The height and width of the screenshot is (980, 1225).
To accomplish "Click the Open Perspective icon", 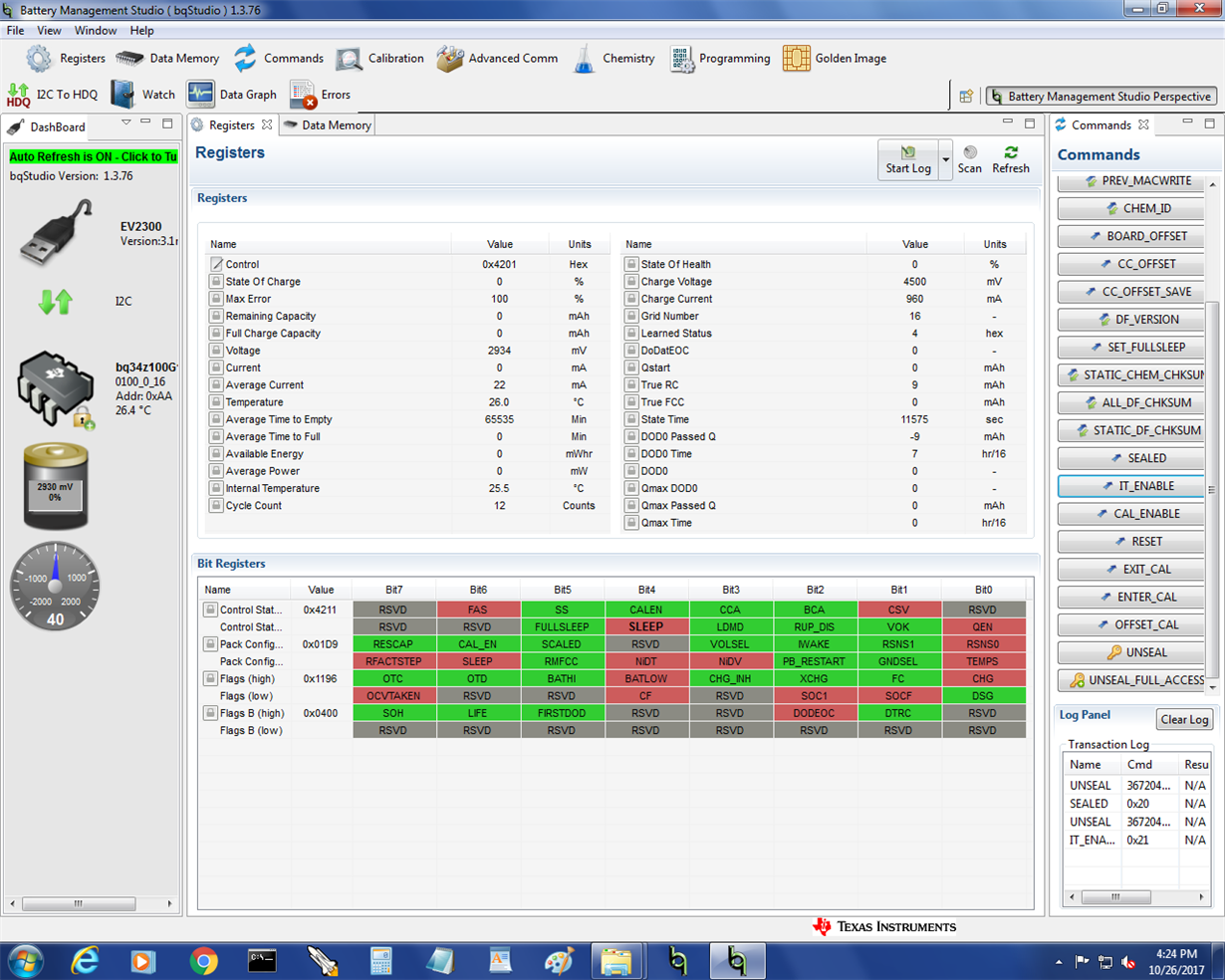I will tap(966, 97).
